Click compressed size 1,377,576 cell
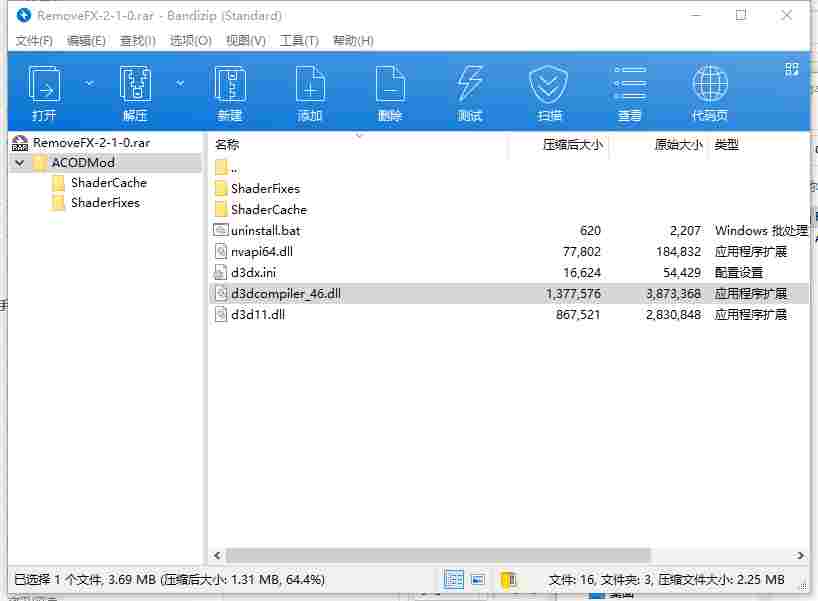The height and width of the screenshot is (601, 818). [573, 293]
